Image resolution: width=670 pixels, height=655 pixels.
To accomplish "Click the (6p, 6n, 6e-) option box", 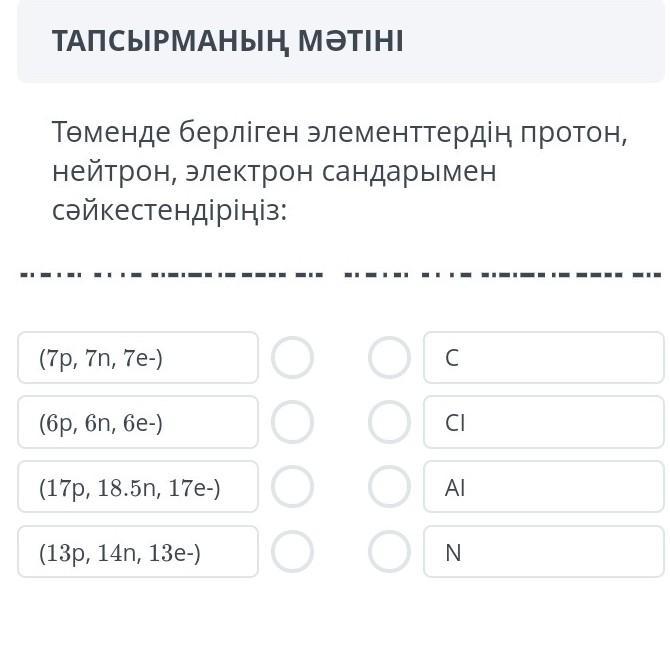I will (x=138, y=423).
